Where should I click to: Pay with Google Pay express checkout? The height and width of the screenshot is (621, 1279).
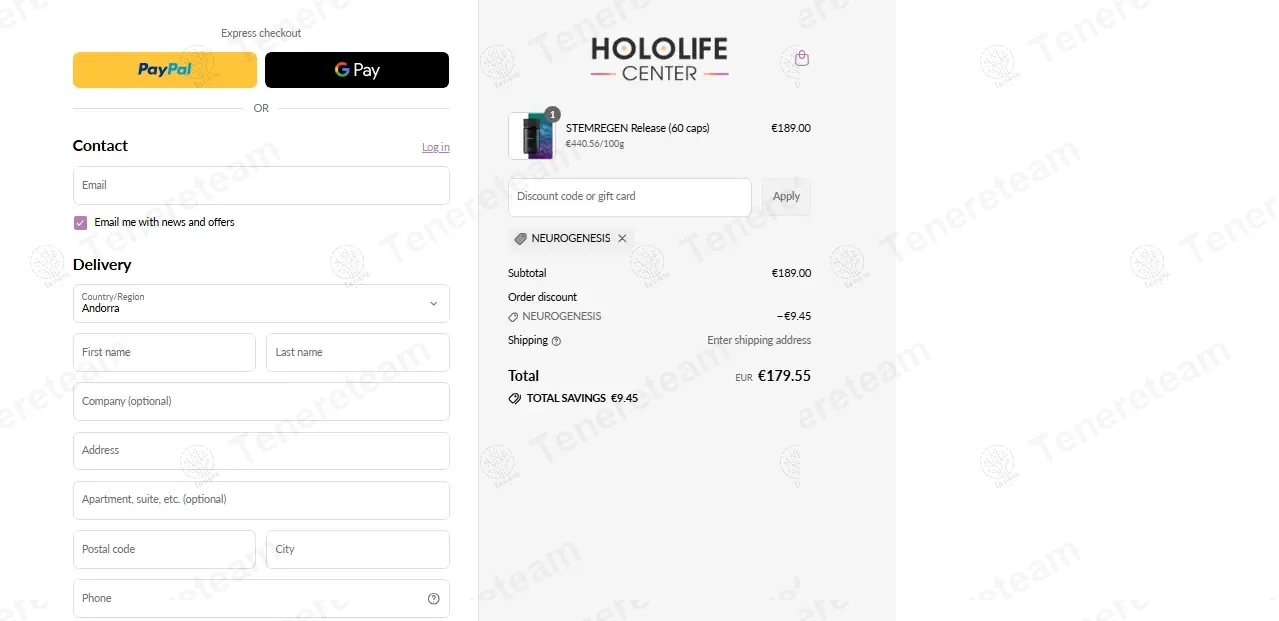coord(357,70)
